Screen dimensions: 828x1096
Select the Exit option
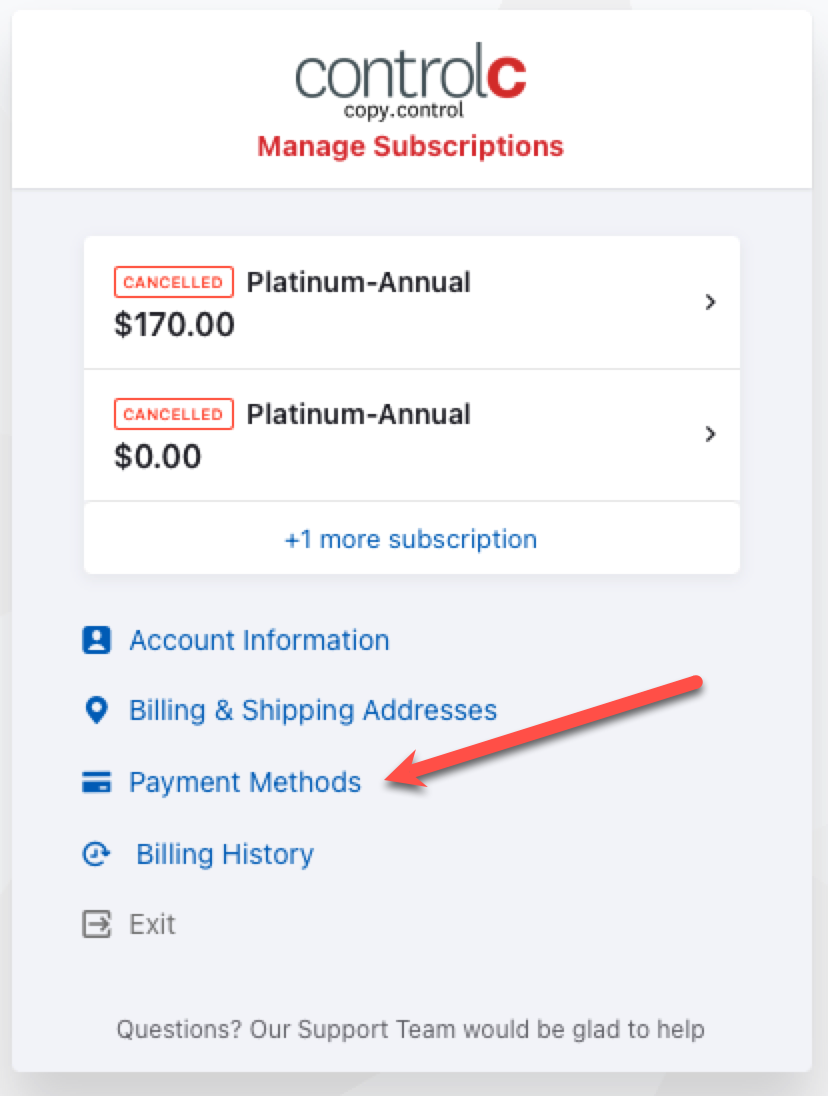pos(152,924)
